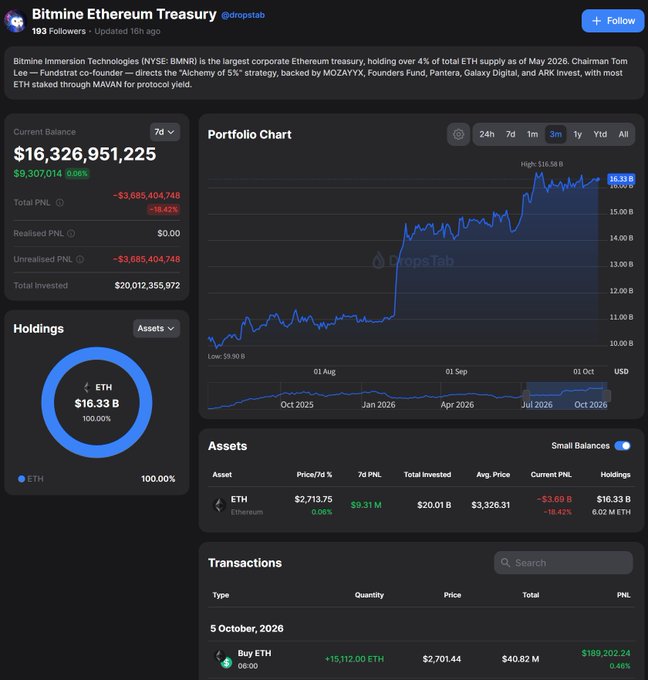Select the 7d chart range tab
648x680 pixels.
(x=511, y=134)
